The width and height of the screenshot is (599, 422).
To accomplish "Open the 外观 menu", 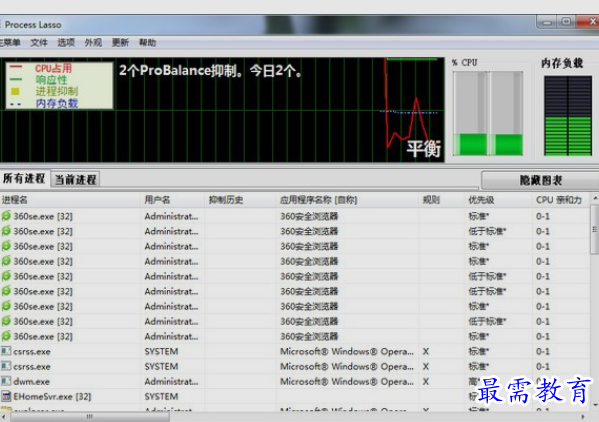I will (93, 42).
